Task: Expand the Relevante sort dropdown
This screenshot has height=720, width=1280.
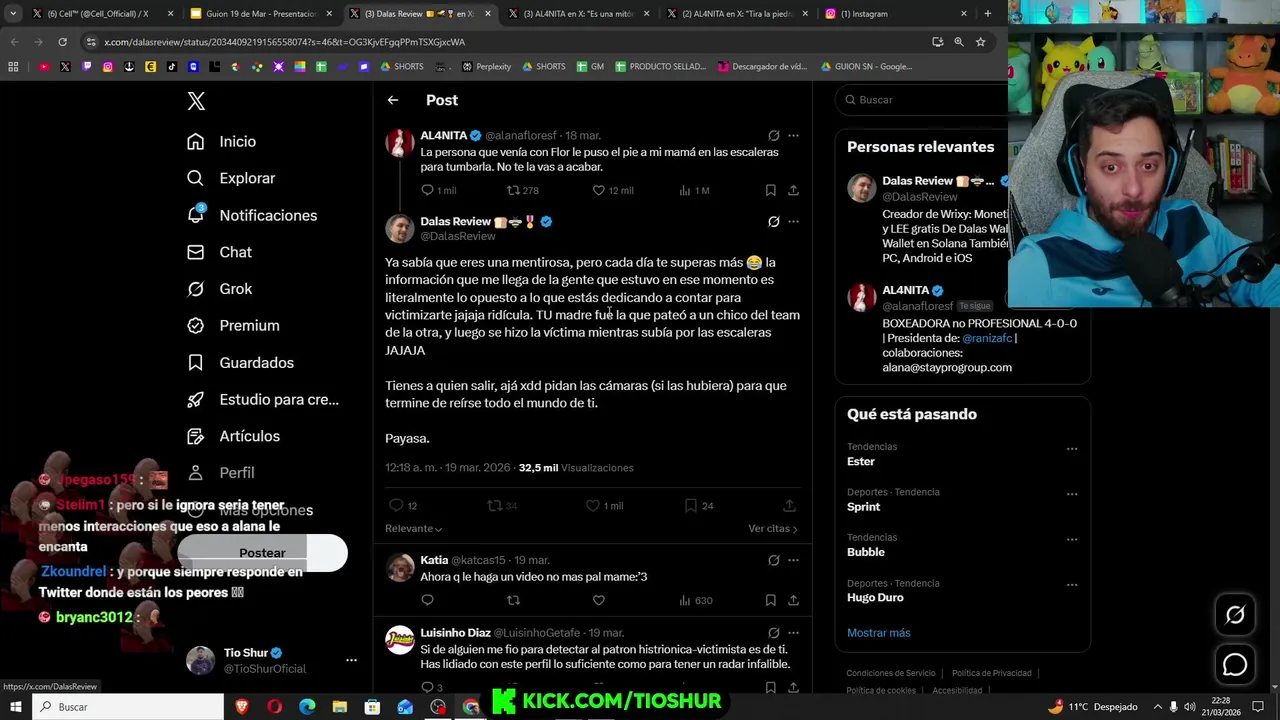Action: (x=413, y=528)
